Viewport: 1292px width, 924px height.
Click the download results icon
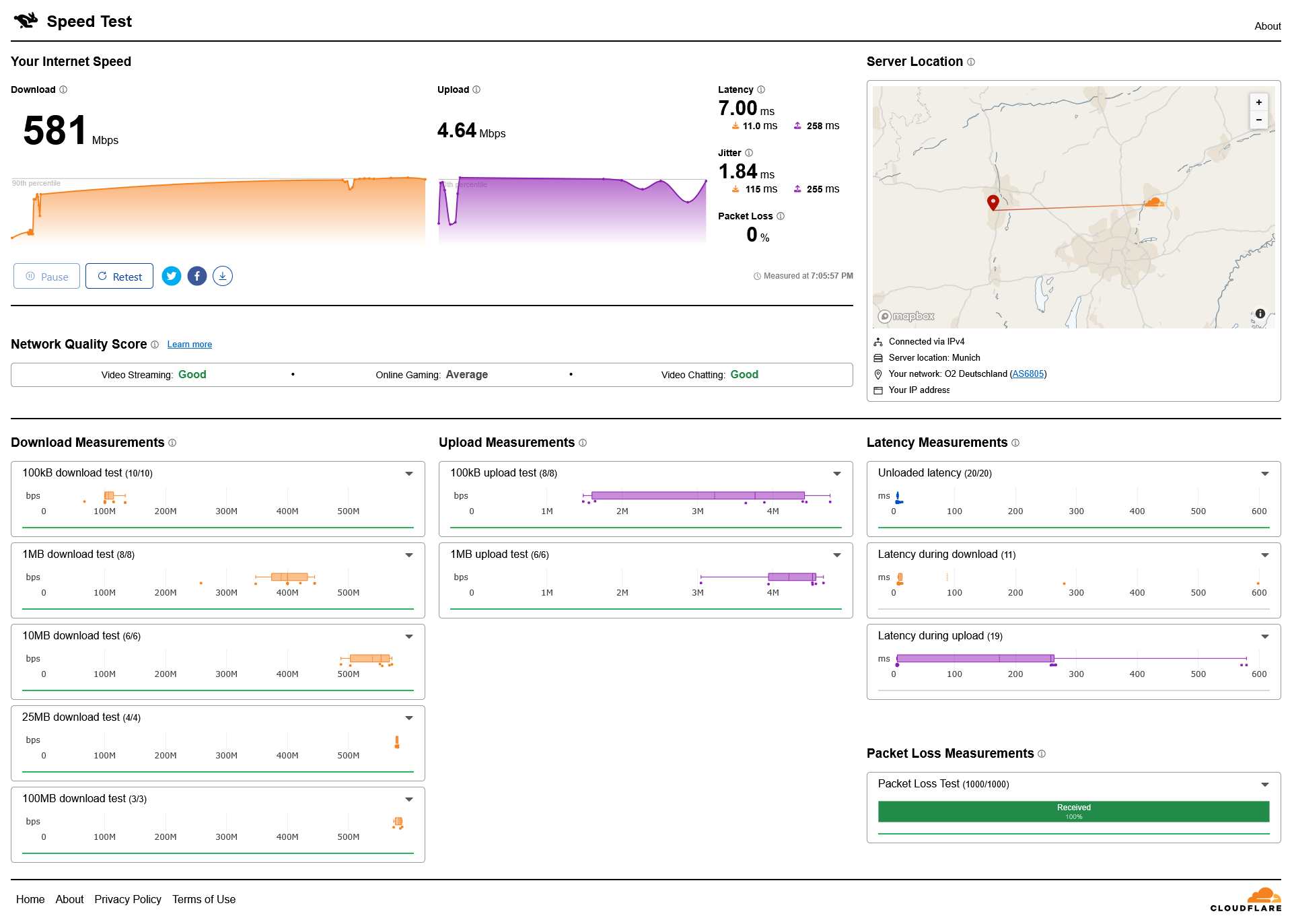point(223,276)
